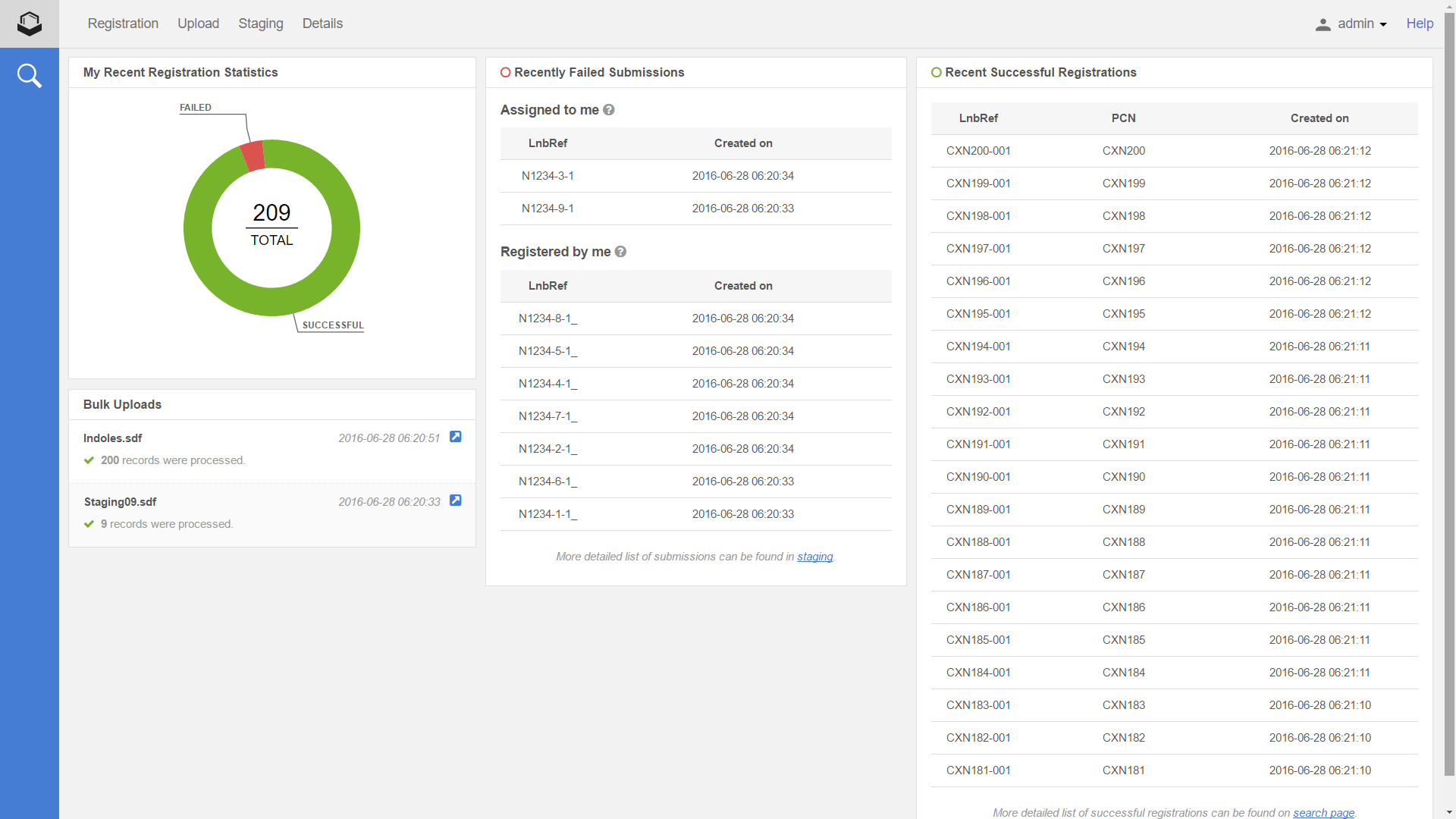This screenshot has height=819, width=1456.
Task: Click the red circle icon beside Recently Failed Submissions
Action: [506, 72]
